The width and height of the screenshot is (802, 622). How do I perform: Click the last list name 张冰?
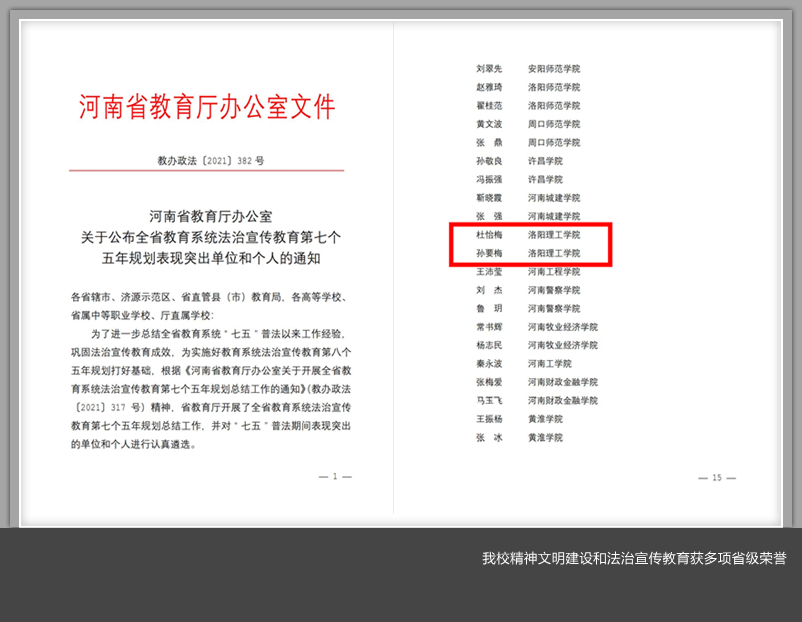coord(489,437)
